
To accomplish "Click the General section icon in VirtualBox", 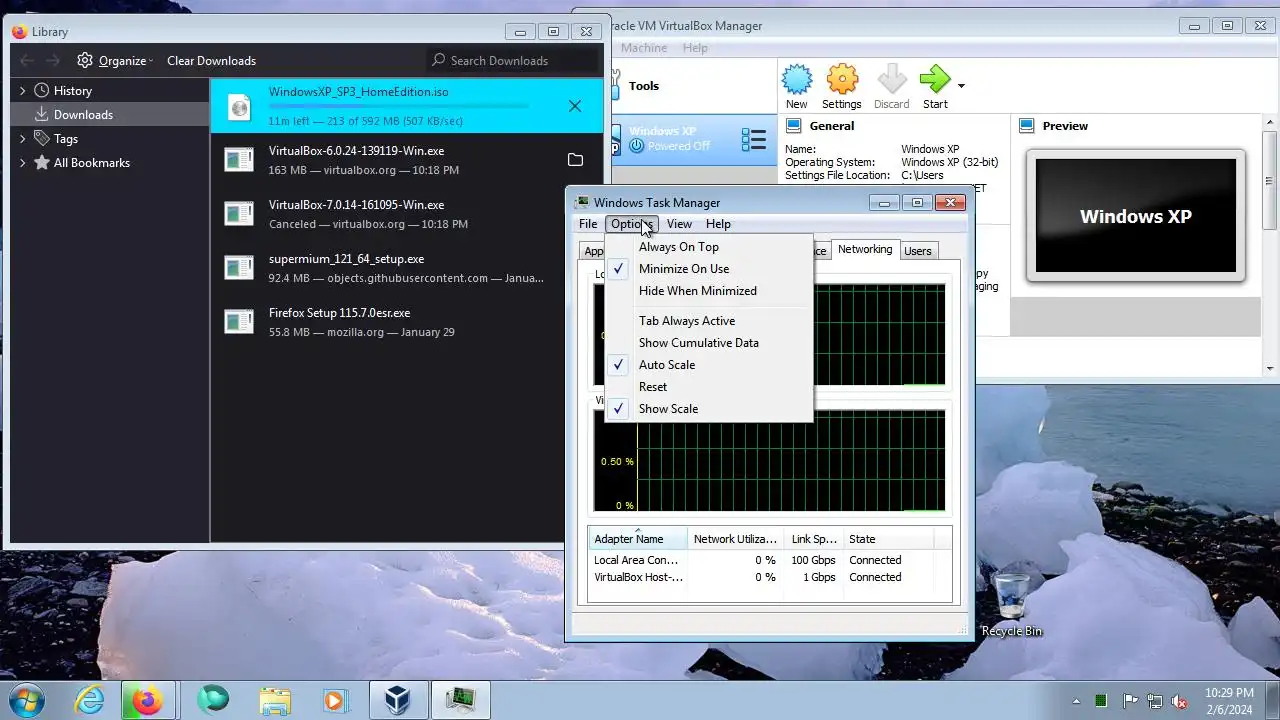I will point(793,126).
